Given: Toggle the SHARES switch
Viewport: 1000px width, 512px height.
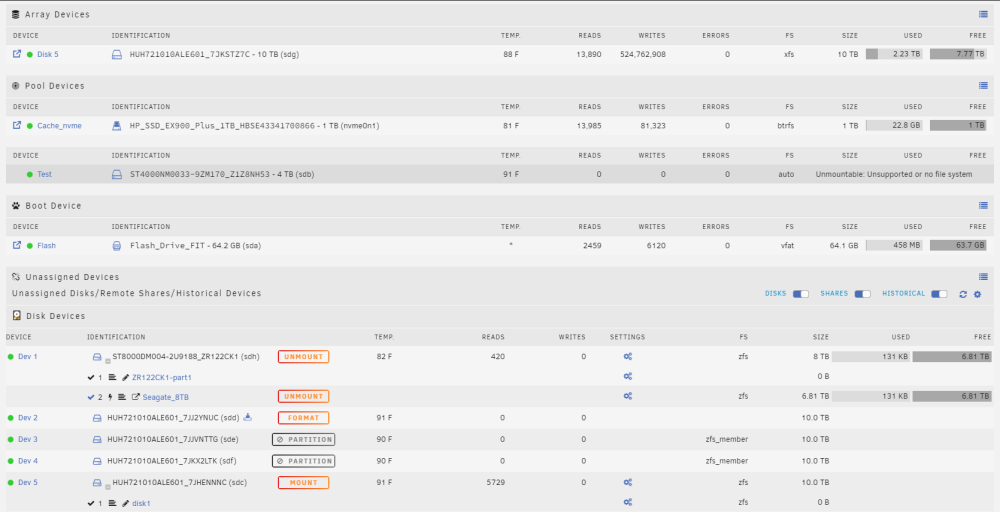Looking at the screenshot, I should (x=862, y=294).
